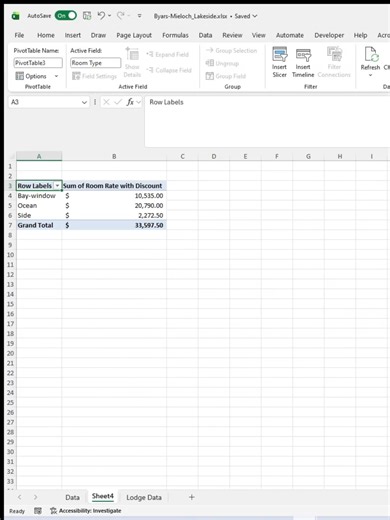The height and width of the screenshot is (520, 390).
Task: Click the 20,790.00 value cell
Action: click(114, 206)
